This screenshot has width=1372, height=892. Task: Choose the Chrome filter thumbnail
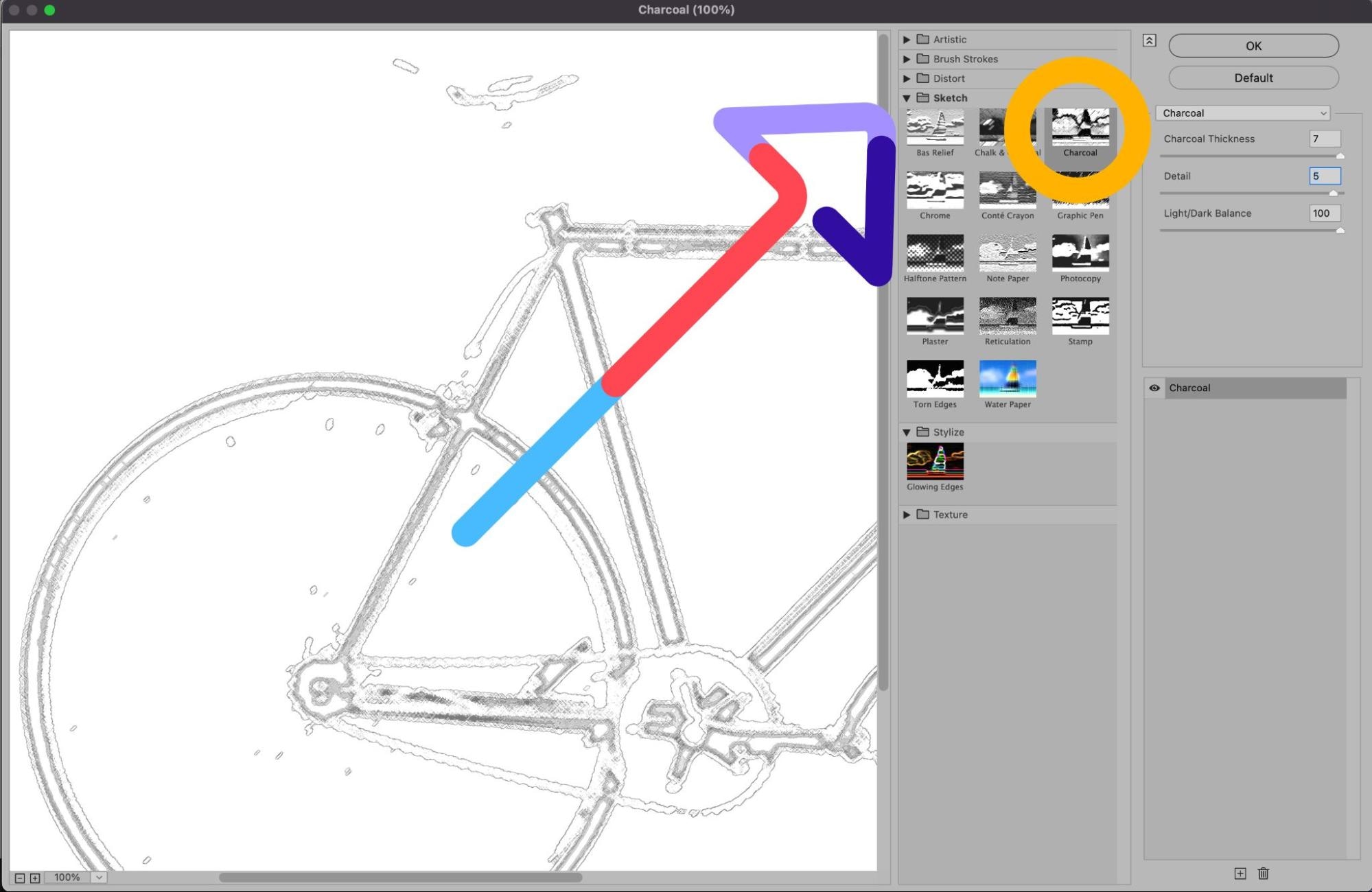(x=935, y=190)
